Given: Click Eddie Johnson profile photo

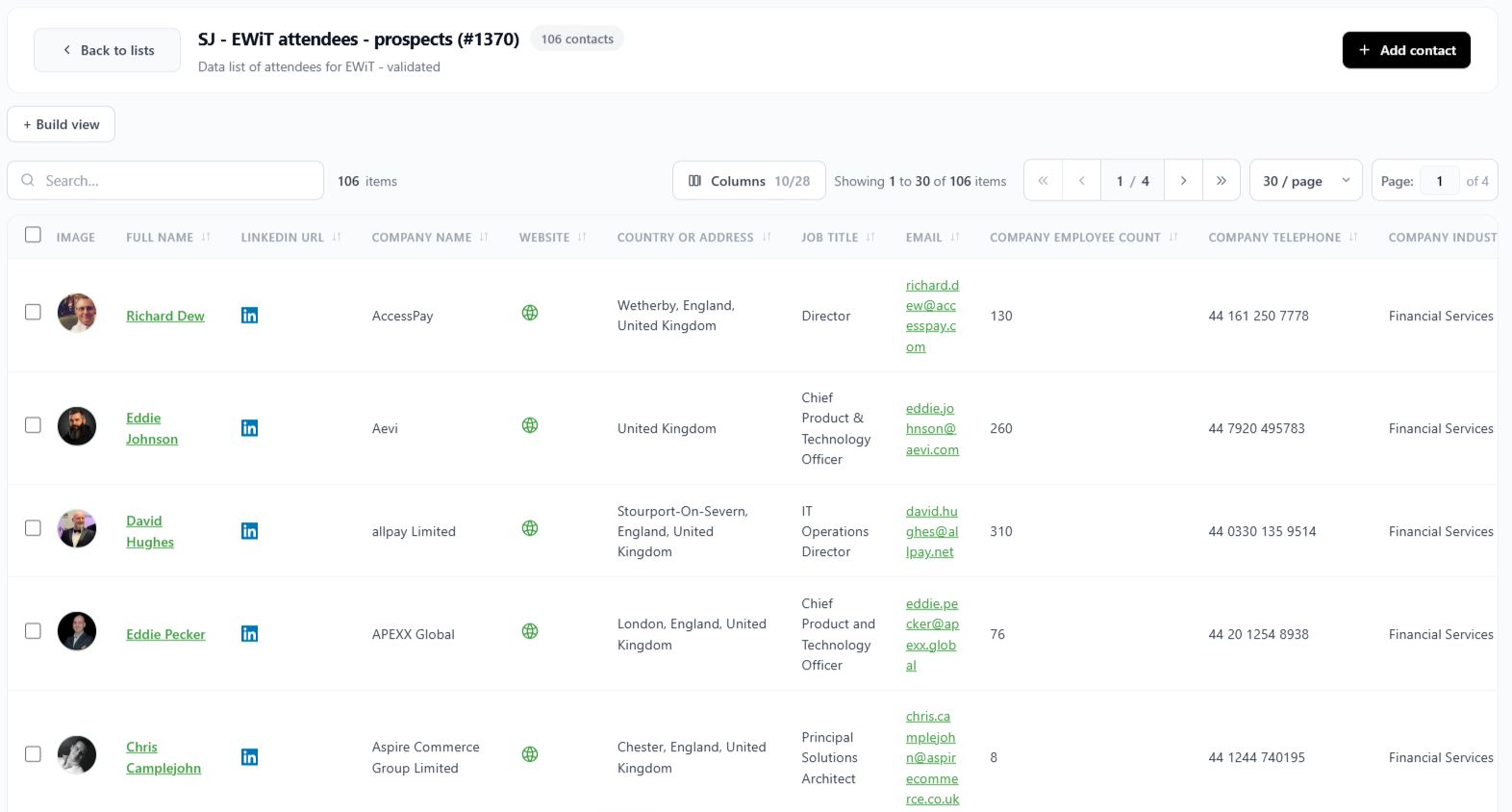Looking at the screenshot, I should [77, 426].
